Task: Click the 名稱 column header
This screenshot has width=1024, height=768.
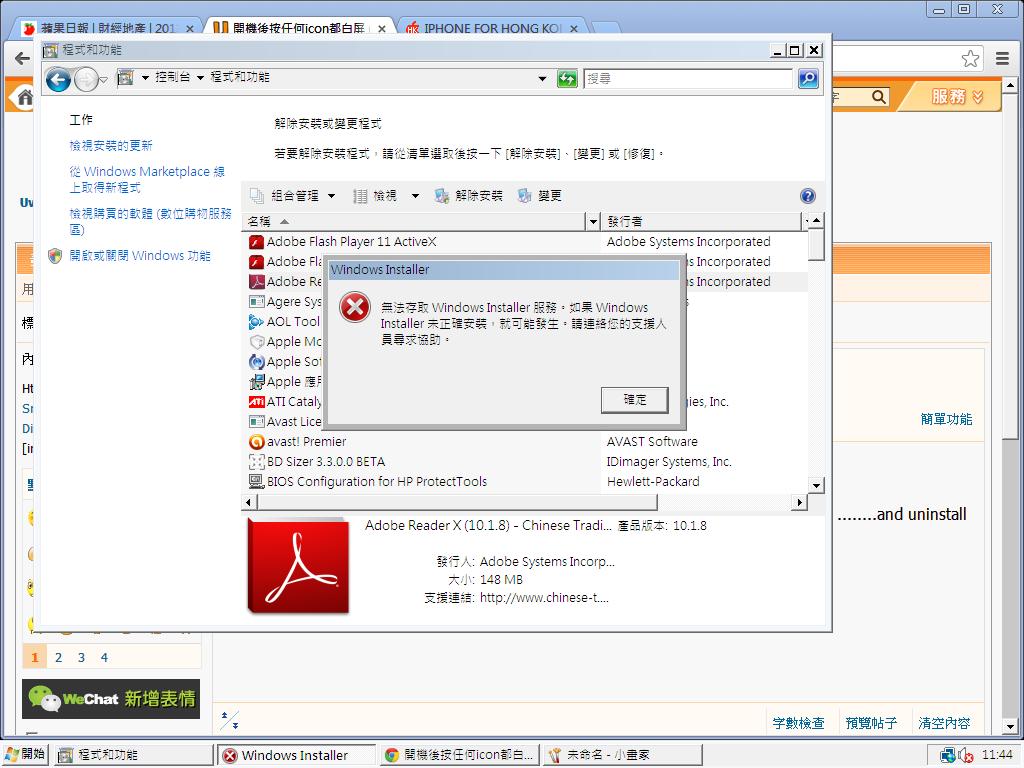Action: (414, 221)
